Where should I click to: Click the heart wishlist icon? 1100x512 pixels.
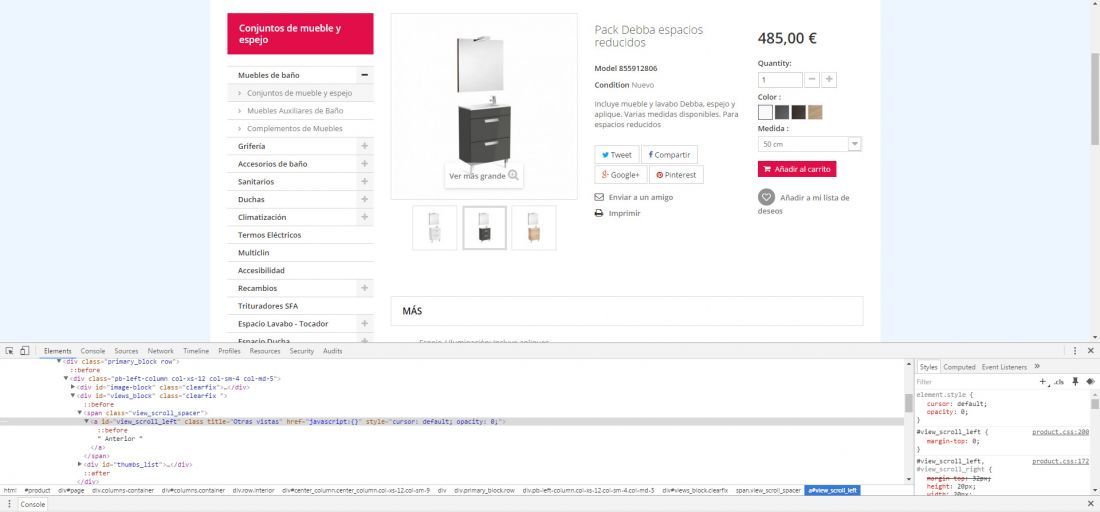766,197
